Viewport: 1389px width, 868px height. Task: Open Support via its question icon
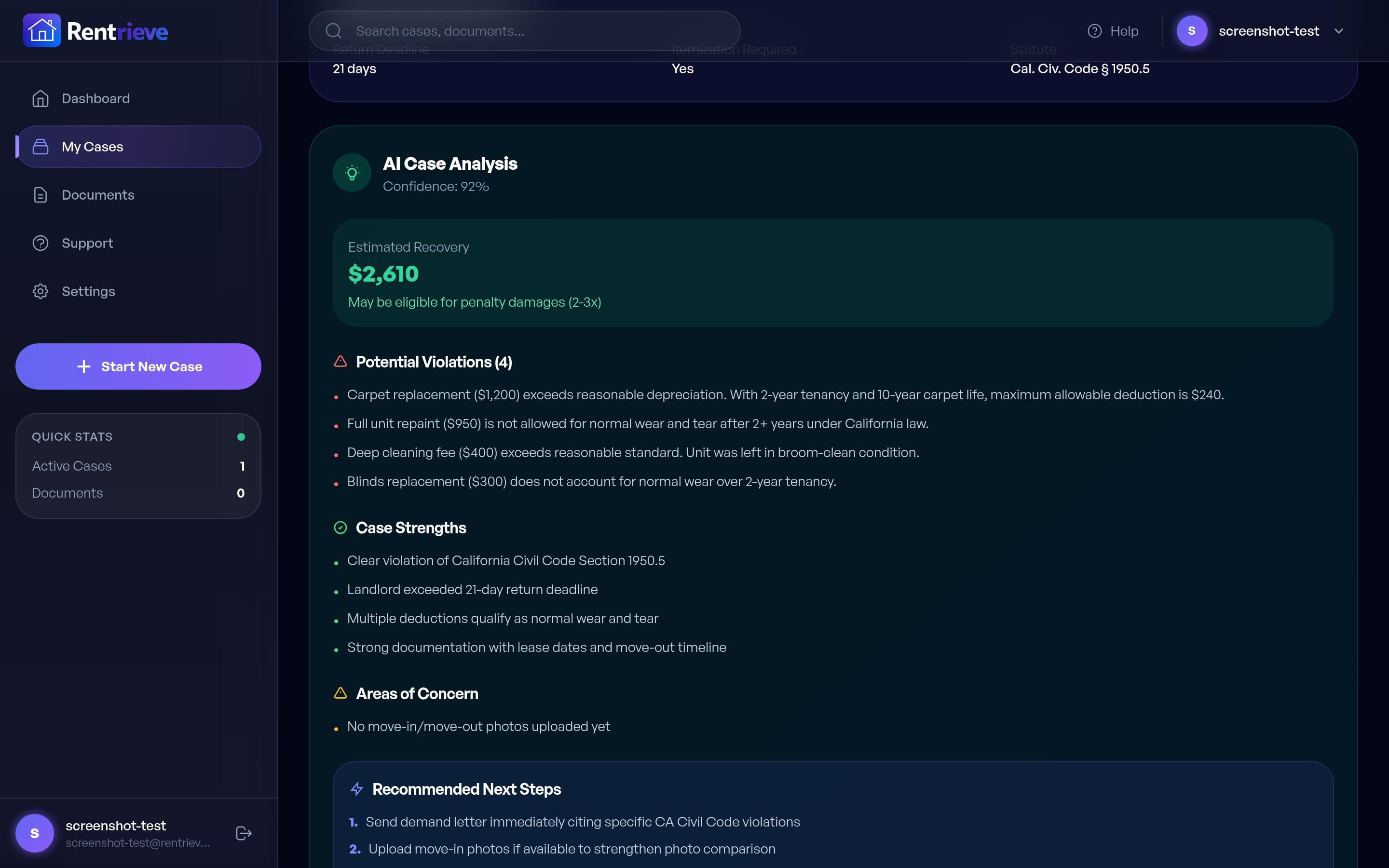[40, 243]
